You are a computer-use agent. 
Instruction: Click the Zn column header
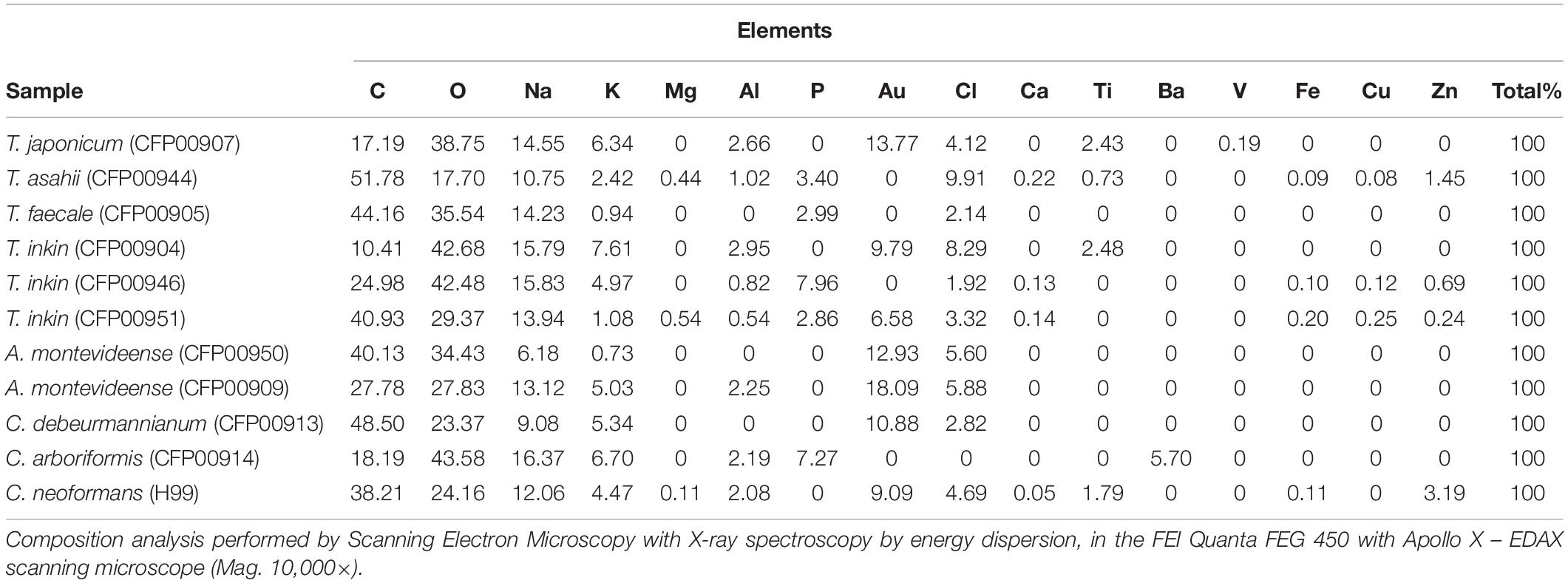pos(1444,91)
